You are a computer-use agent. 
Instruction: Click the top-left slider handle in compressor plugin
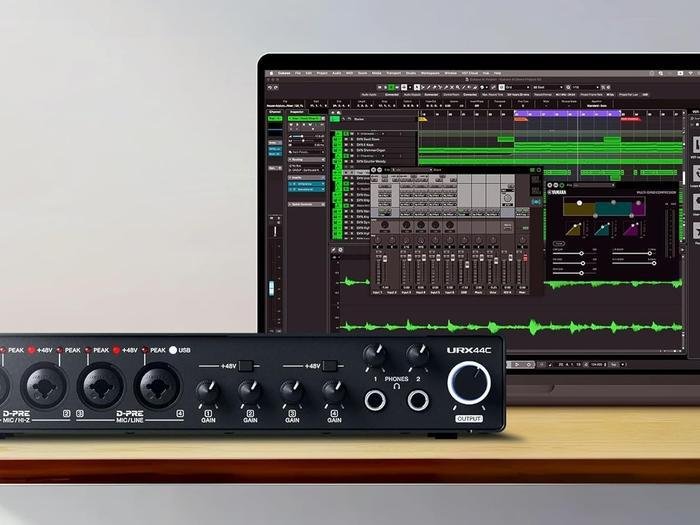[x=581, y=254]
